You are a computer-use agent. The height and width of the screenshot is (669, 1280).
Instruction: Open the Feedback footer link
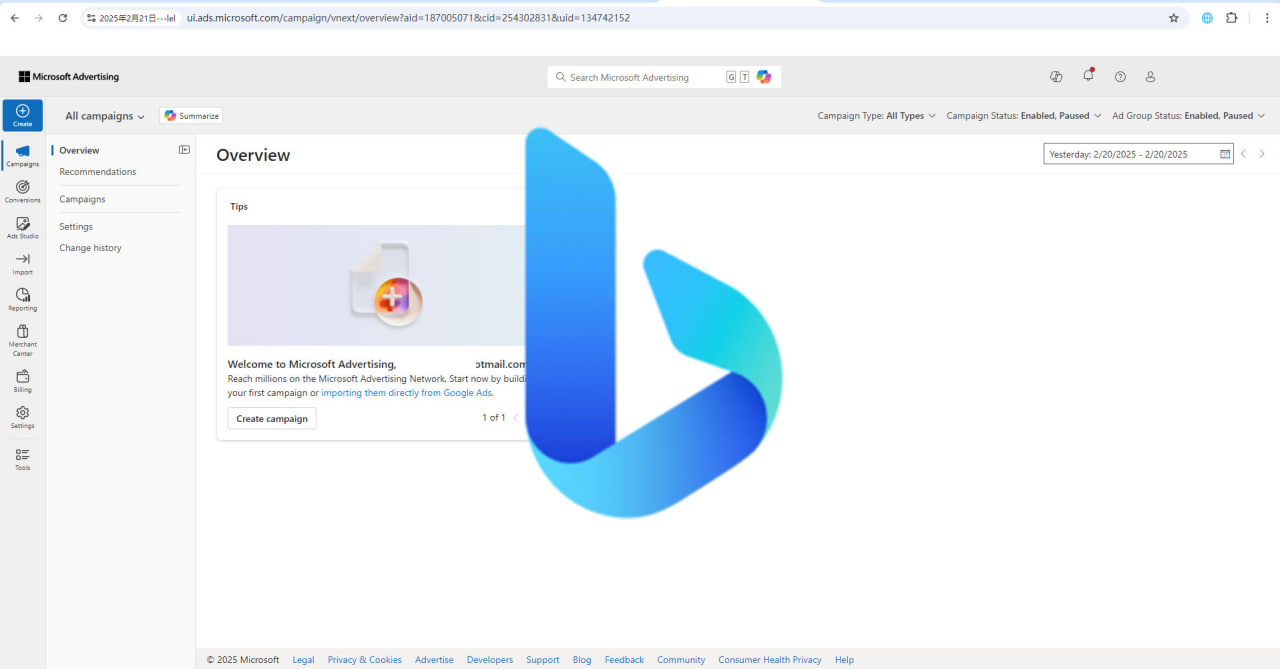[624, 660]
